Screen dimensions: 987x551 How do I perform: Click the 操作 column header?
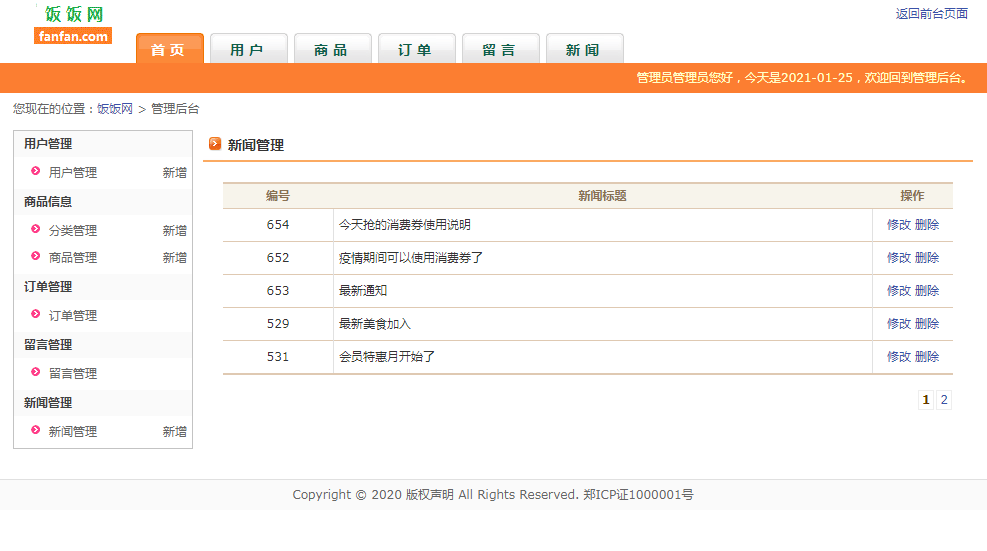point(912,196)
